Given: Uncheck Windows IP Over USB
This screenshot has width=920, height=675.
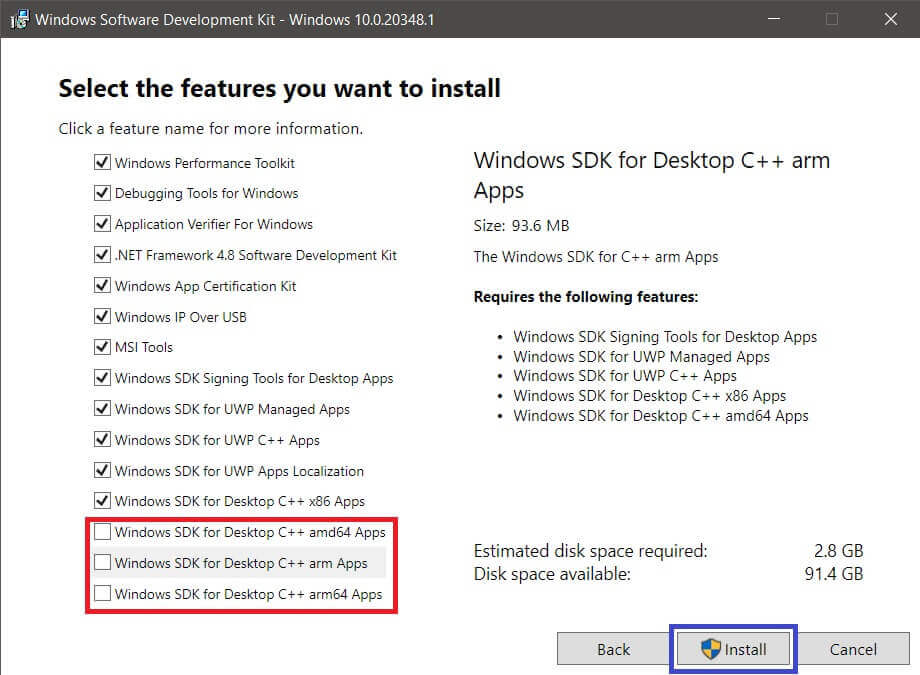Looking at the screenshot, I should [102, 316].
